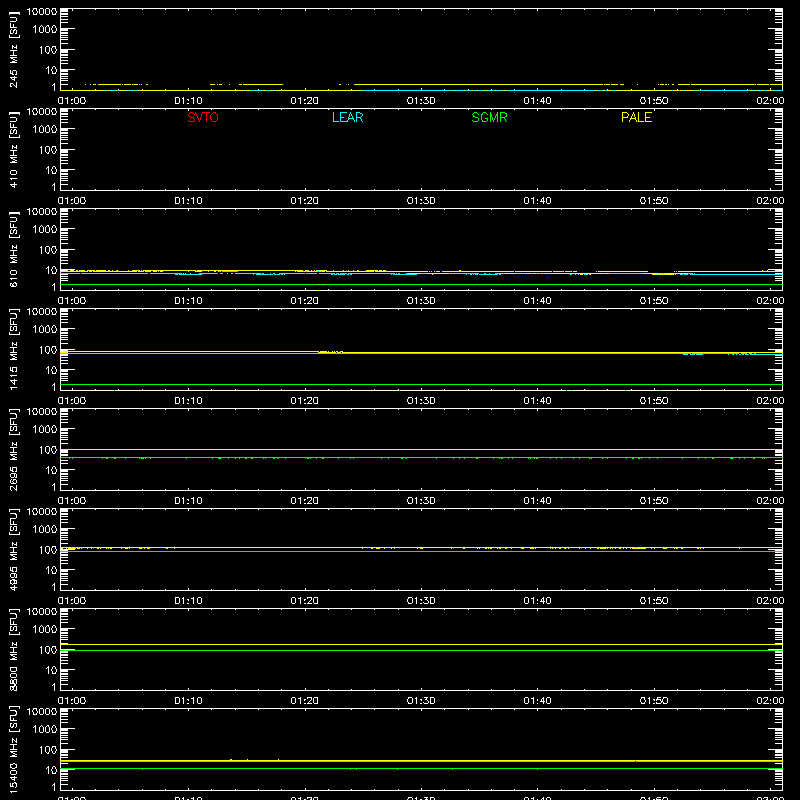
Task: Click the 01:40 label under 410 MHz panel
Action: (537, 201)
